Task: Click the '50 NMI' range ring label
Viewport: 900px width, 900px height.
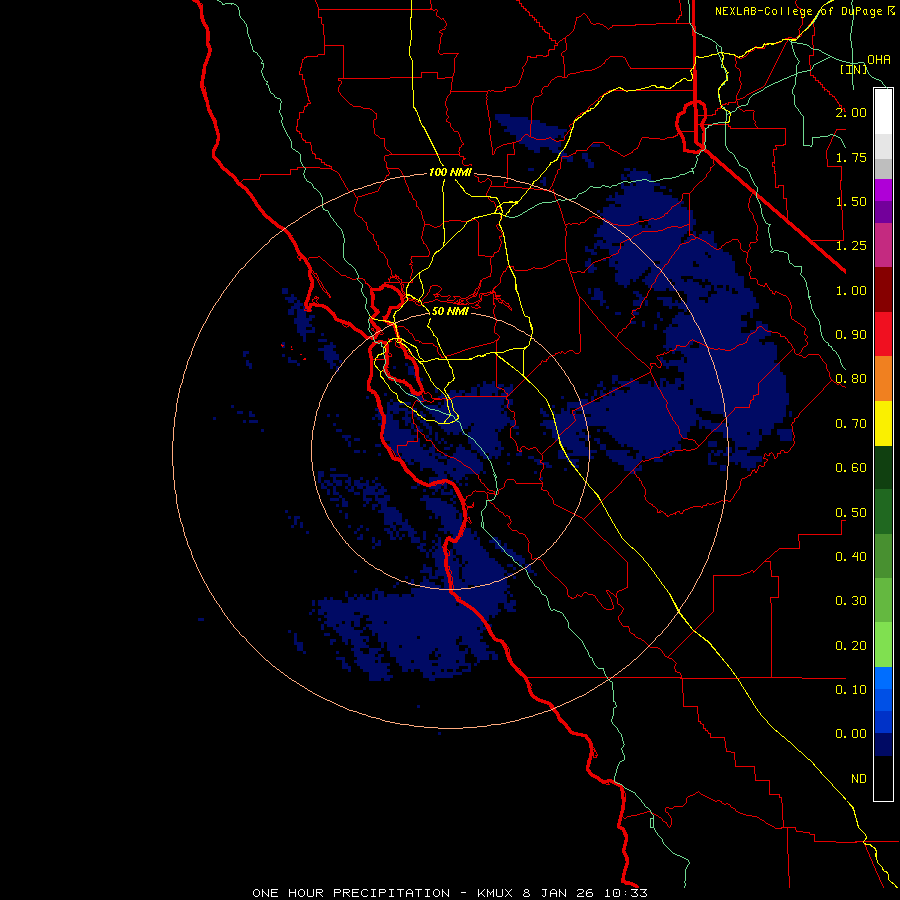Action: 450,311
